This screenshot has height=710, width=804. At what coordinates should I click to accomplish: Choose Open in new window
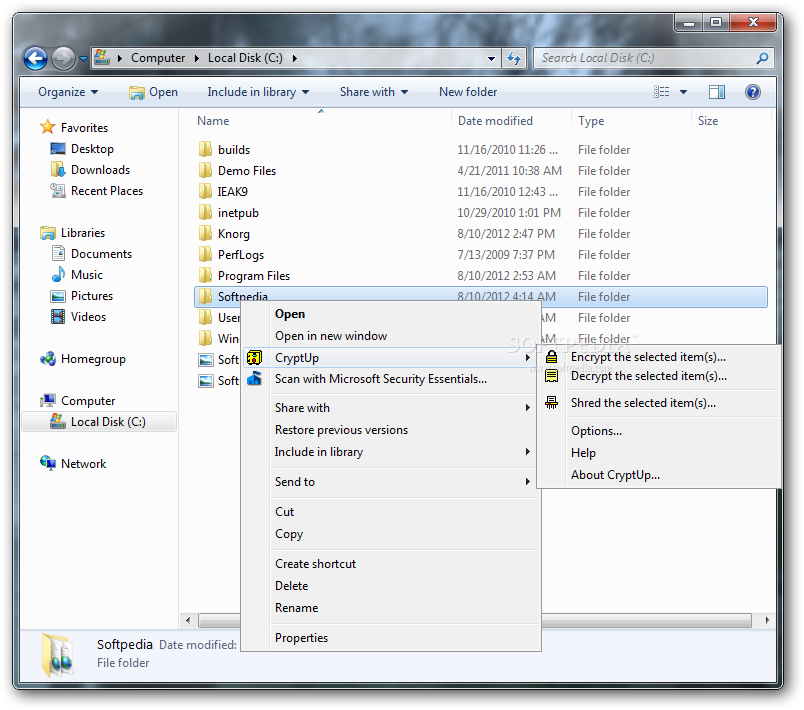391,336
